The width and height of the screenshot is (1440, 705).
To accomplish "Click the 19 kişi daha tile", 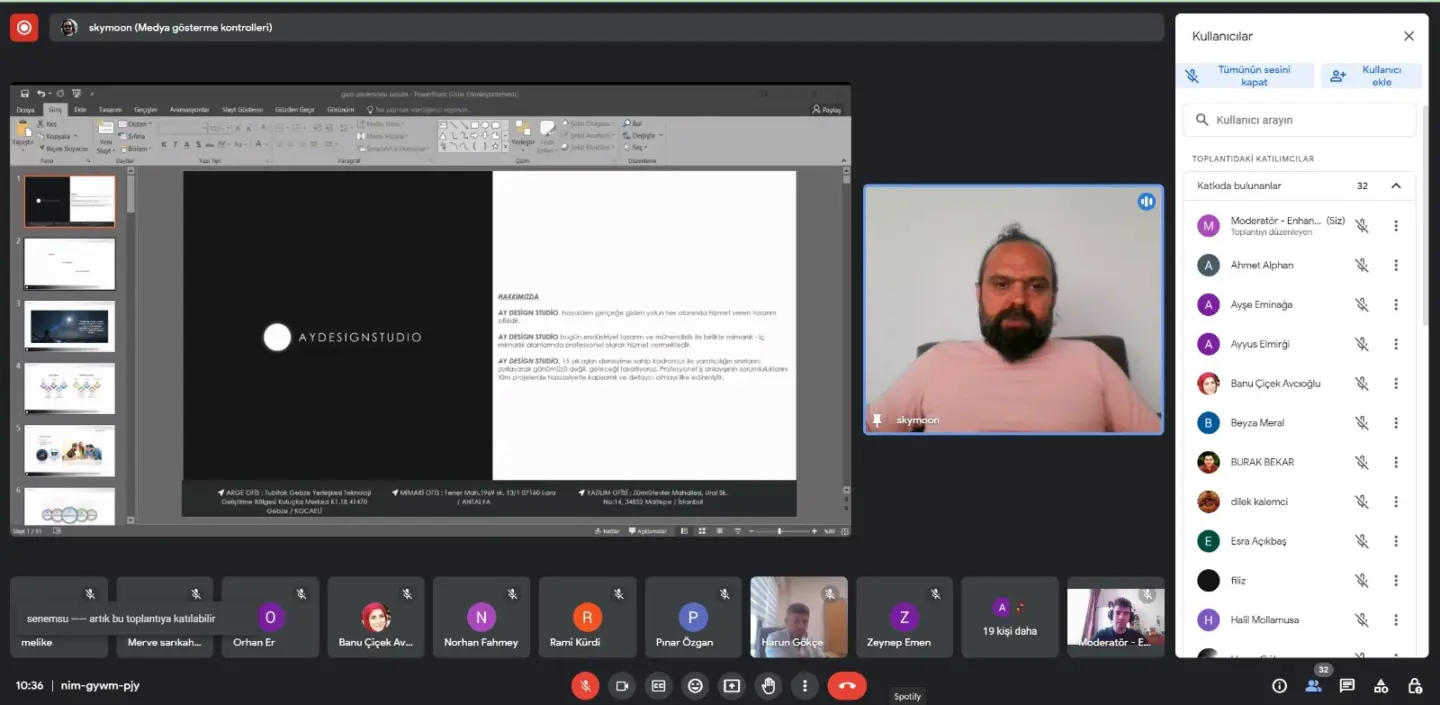I will [x=1009, y=617].
